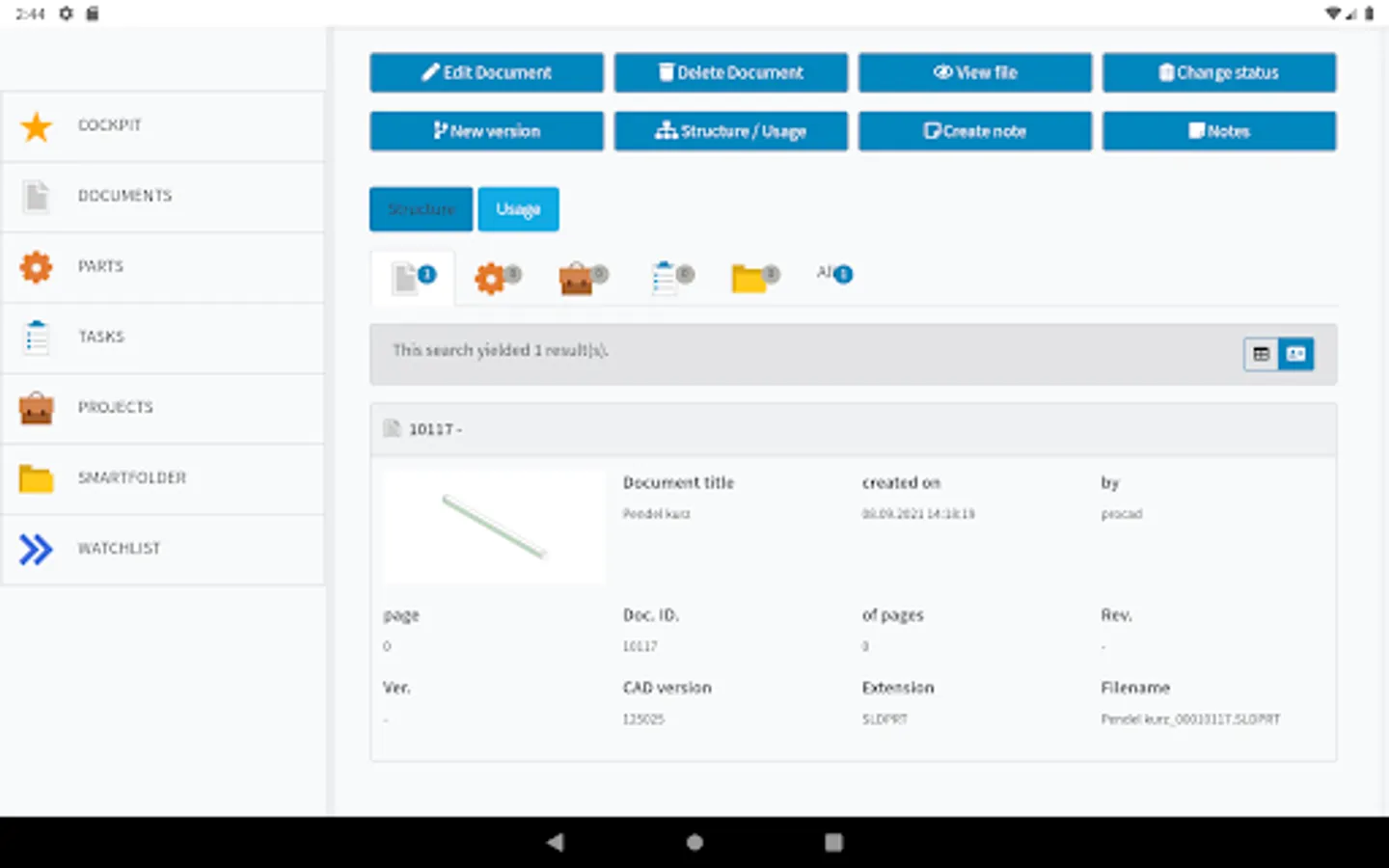Open the Watchlist chevrons icon
This screenshot has height=868, width=1389.
(x=37, y=549)
